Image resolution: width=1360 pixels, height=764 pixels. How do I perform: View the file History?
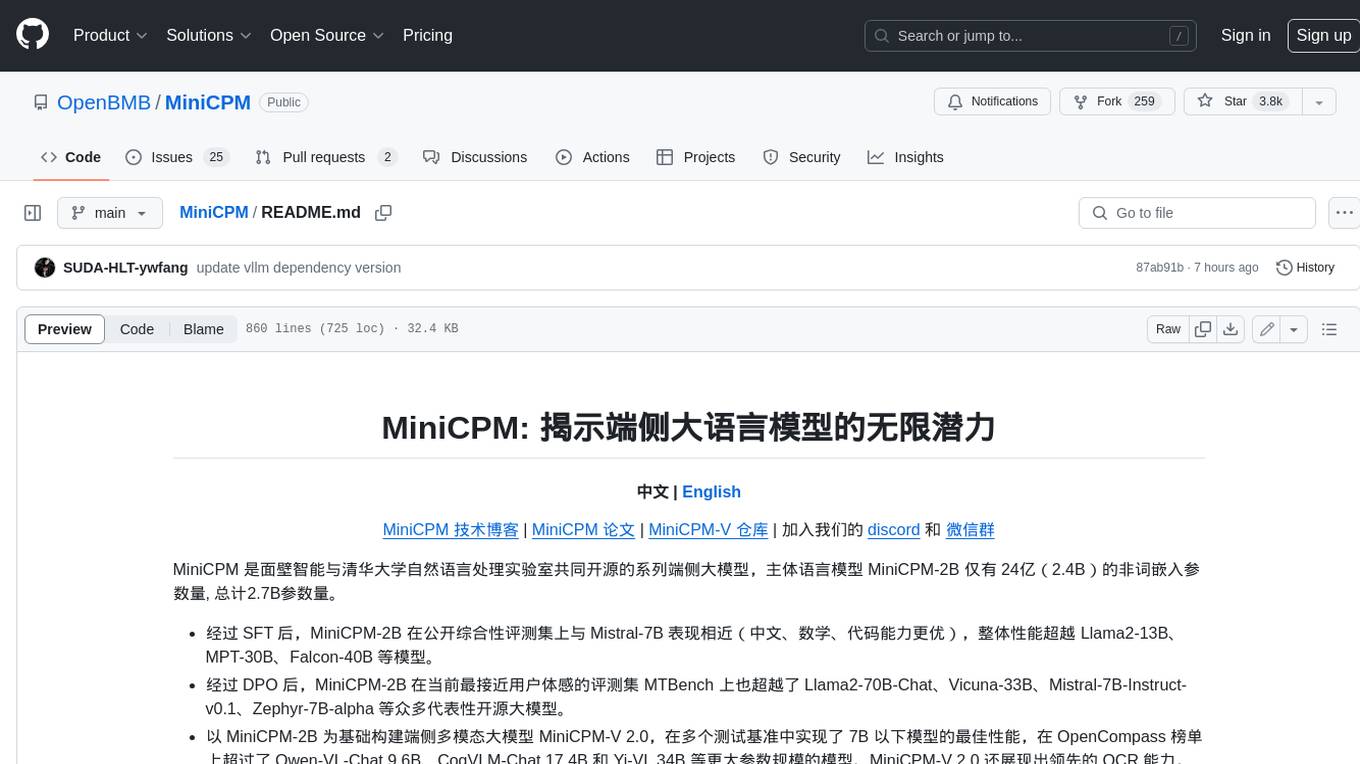point(1305,268)
